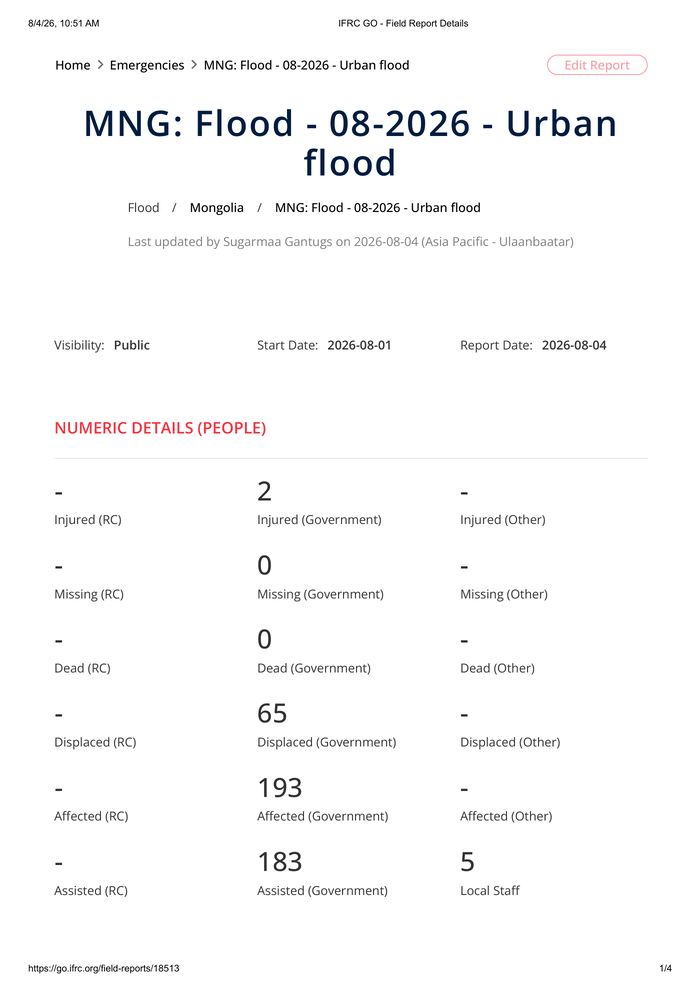Click the Numeric Details (People) heading

160,428
